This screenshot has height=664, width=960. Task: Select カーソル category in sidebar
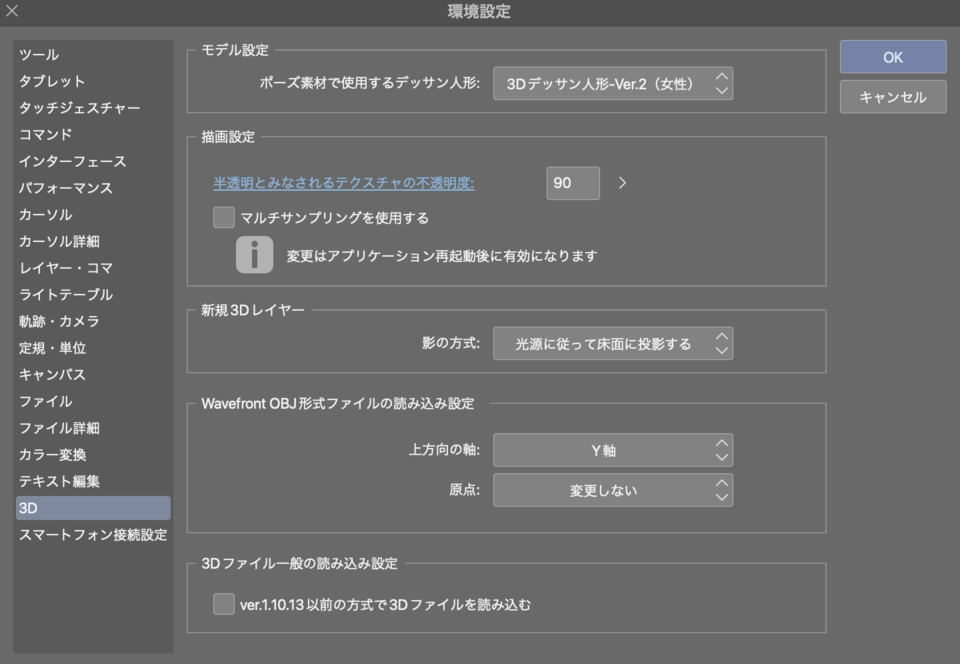point(93,214)
